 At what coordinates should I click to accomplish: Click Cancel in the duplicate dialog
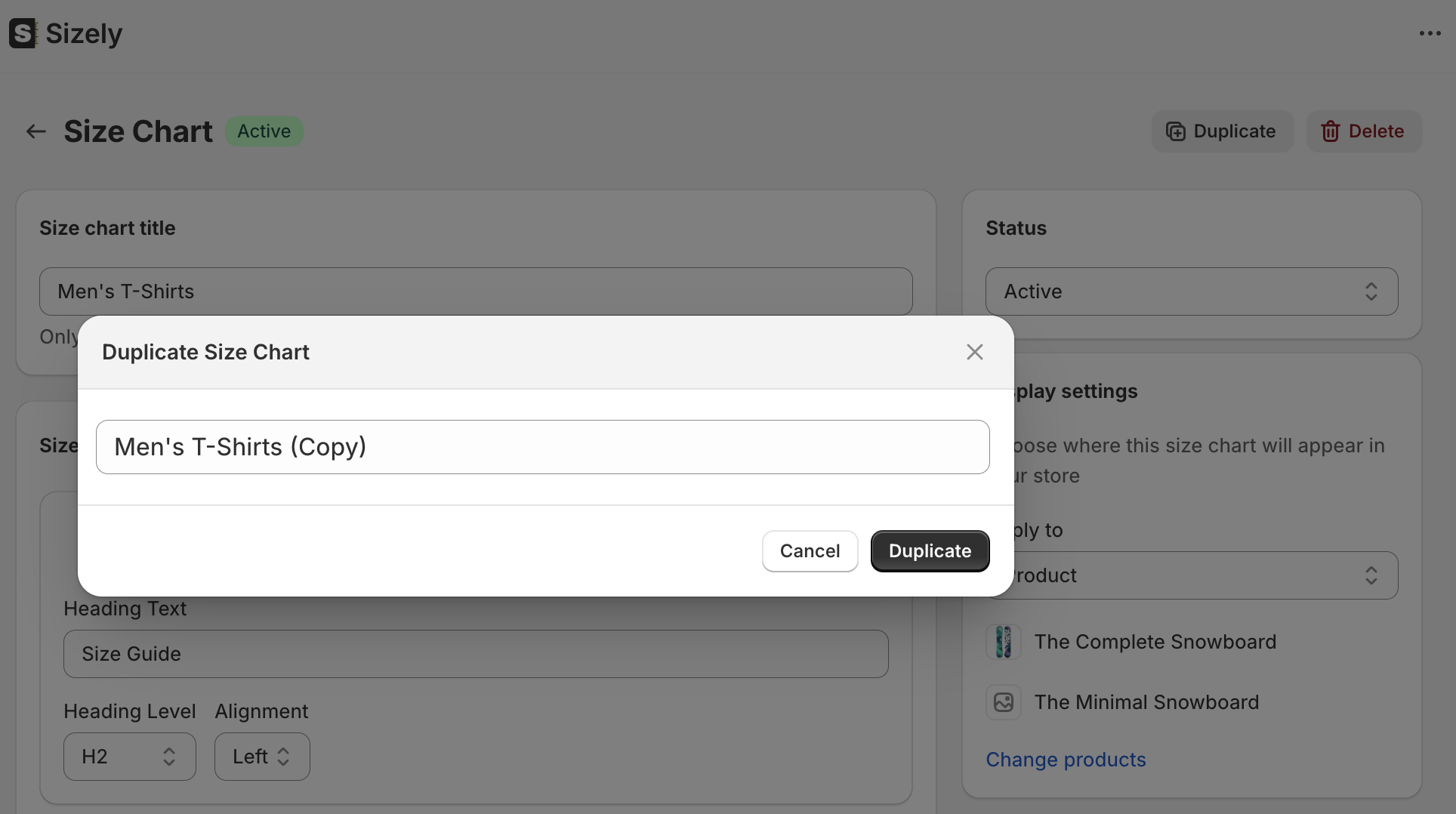click(x=810, y=551)
